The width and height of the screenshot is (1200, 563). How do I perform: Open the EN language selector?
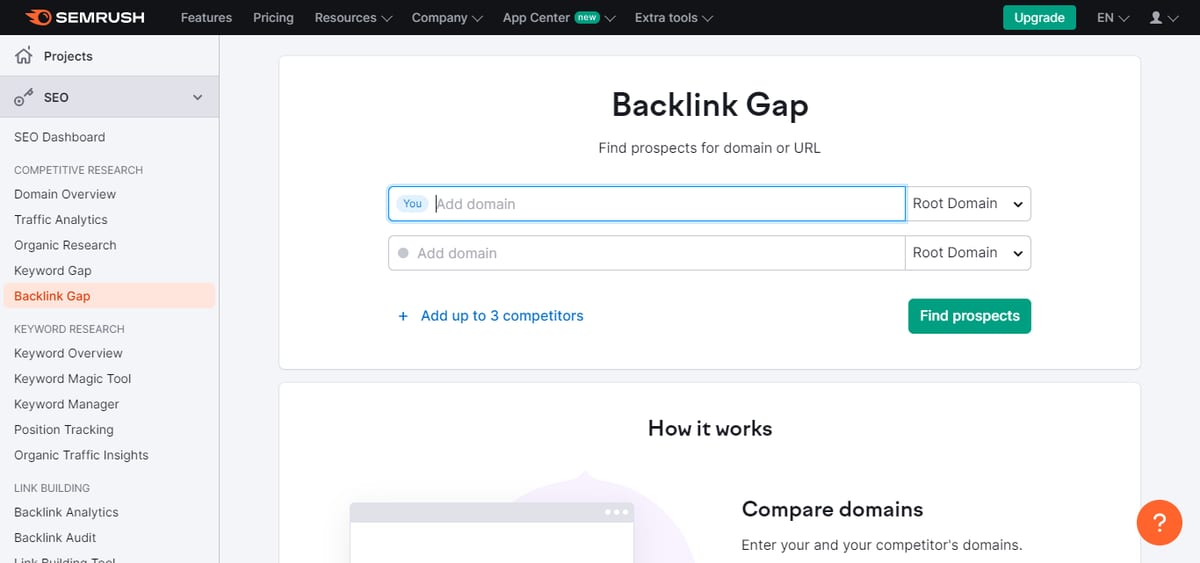(x=1113, y=18)
